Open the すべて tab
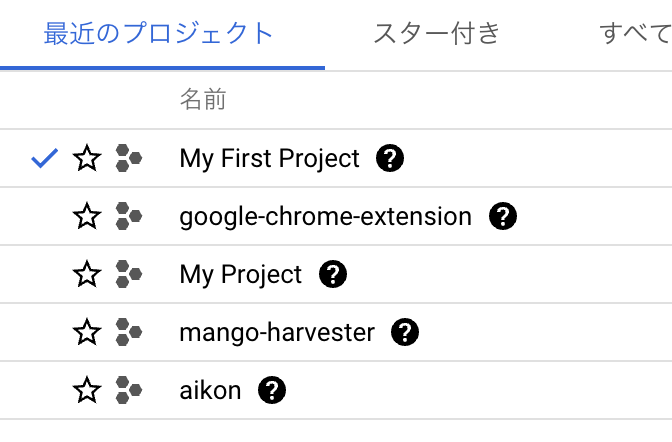Viewport: 672px width, 442px height. point(636,34)
